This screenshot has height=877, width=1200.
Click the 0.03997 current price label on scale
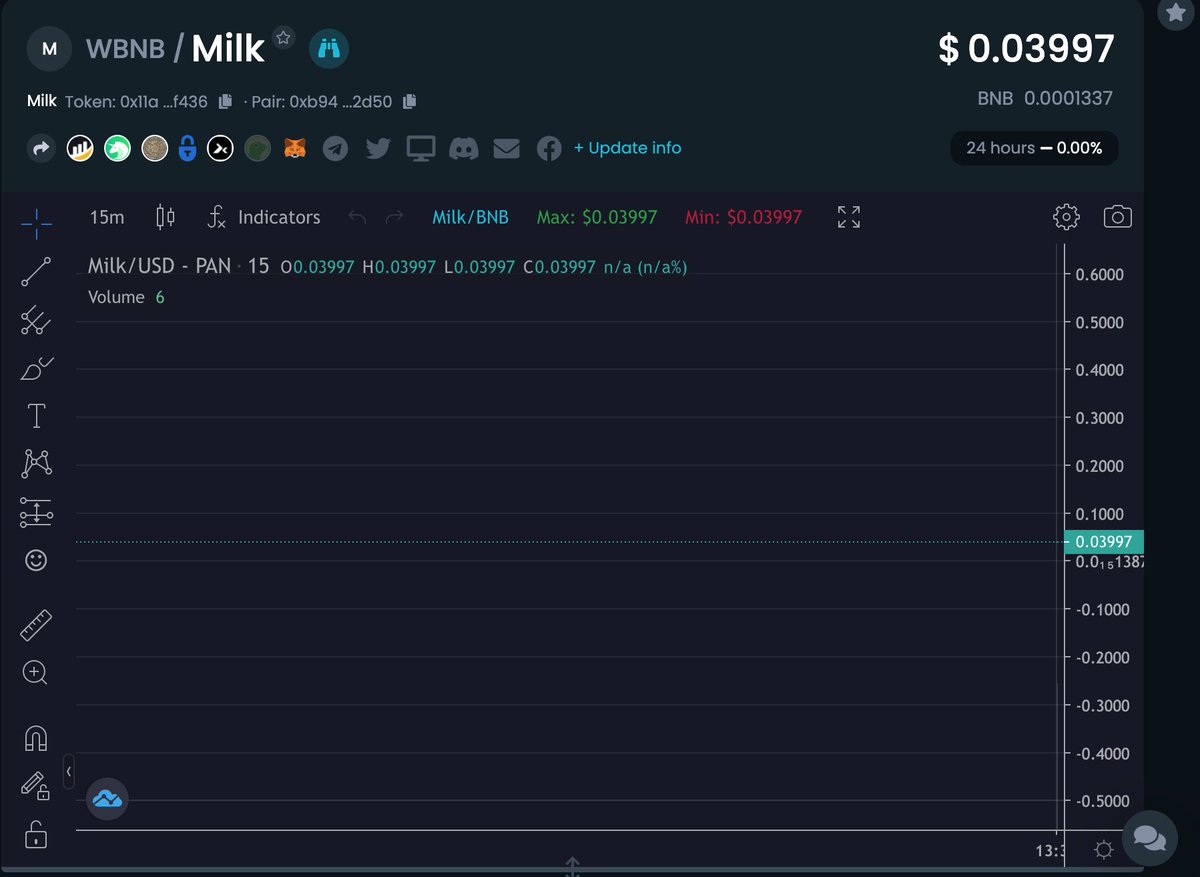(x=1103, y=542)
